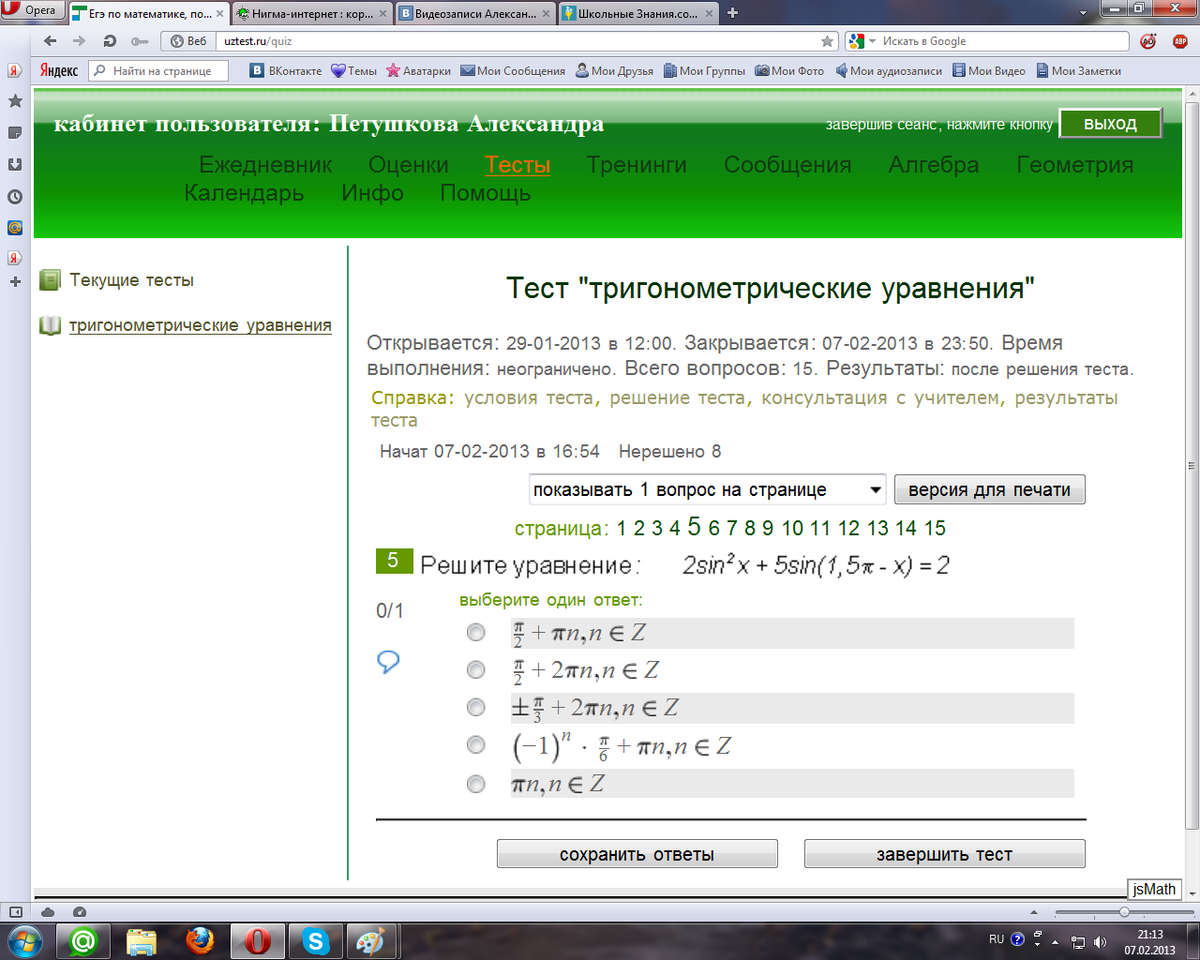Click the сохранить ответы button
The height and width of the screenshot is (960, 1200).
[x=637, y=854]
